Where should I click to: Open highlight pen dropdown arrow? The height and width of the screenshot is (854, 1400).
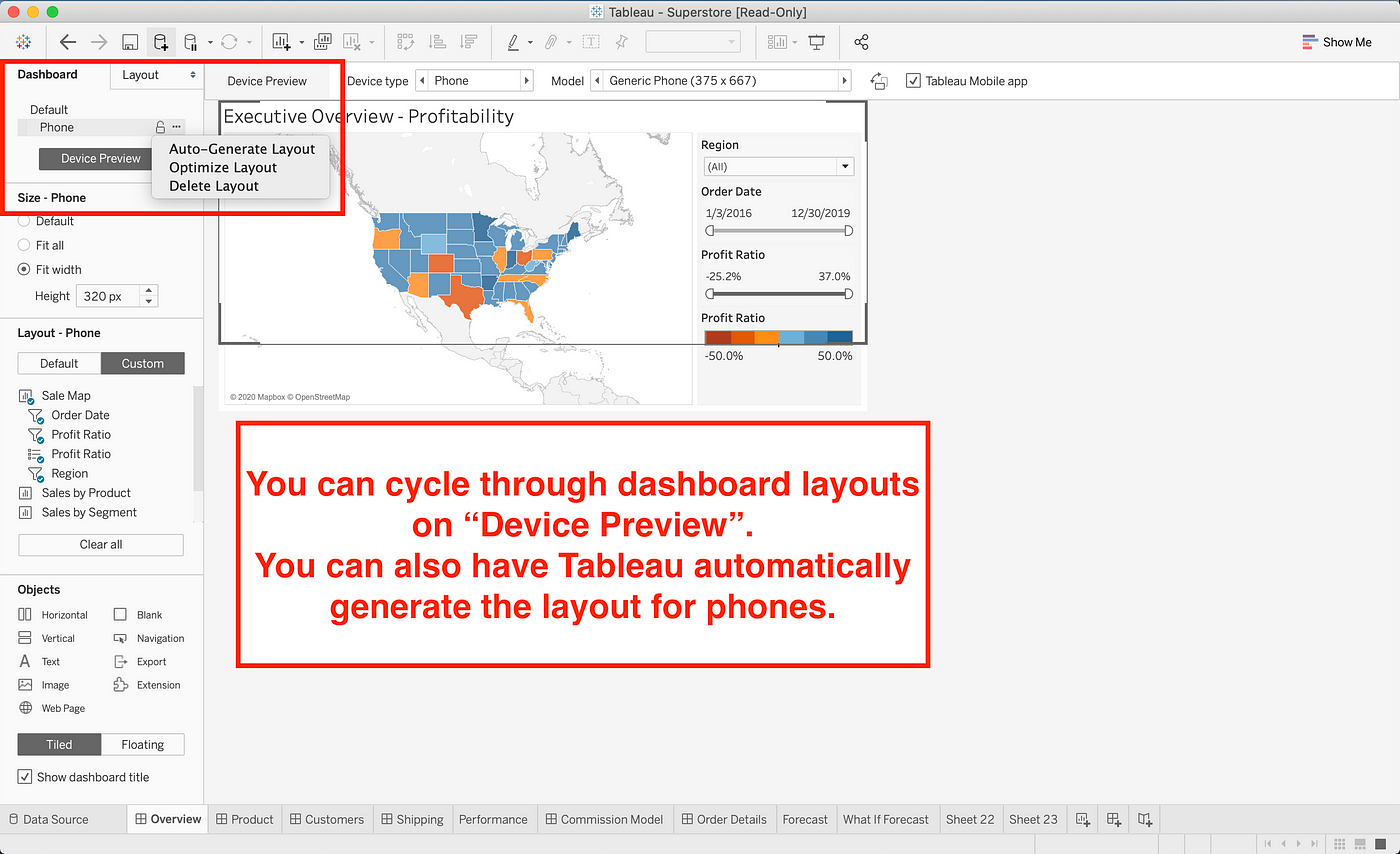[532, 43]
